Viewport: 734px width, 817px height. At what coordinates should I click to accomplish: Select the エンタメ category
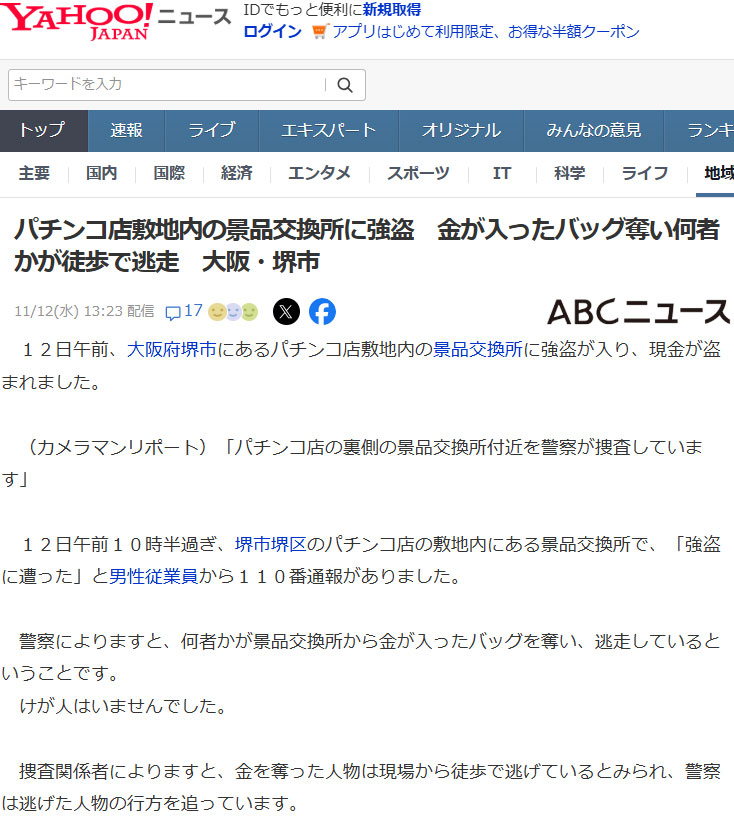[319, 173]
